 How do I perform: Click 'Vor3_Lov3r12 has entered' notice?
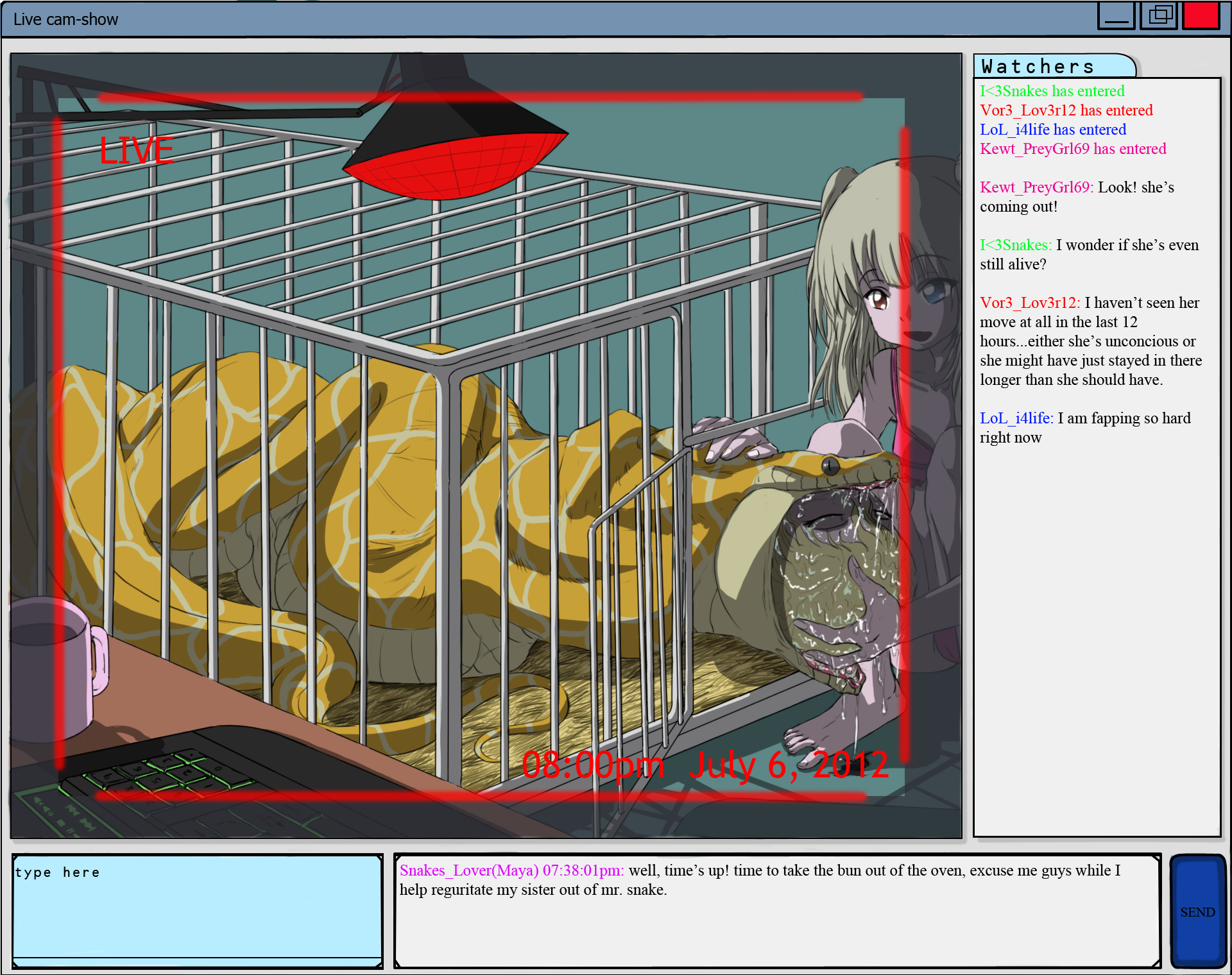[x=1066, y=110]
